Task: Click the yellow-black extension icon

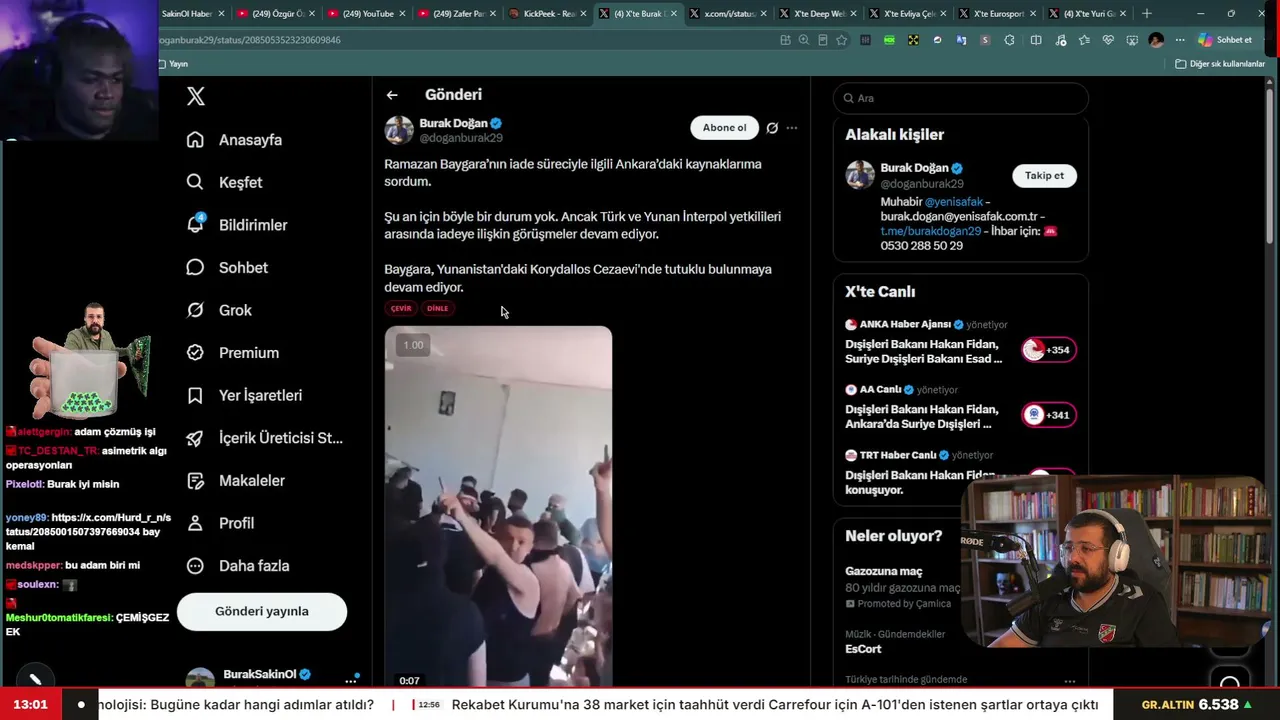Action: click(913, 40)
